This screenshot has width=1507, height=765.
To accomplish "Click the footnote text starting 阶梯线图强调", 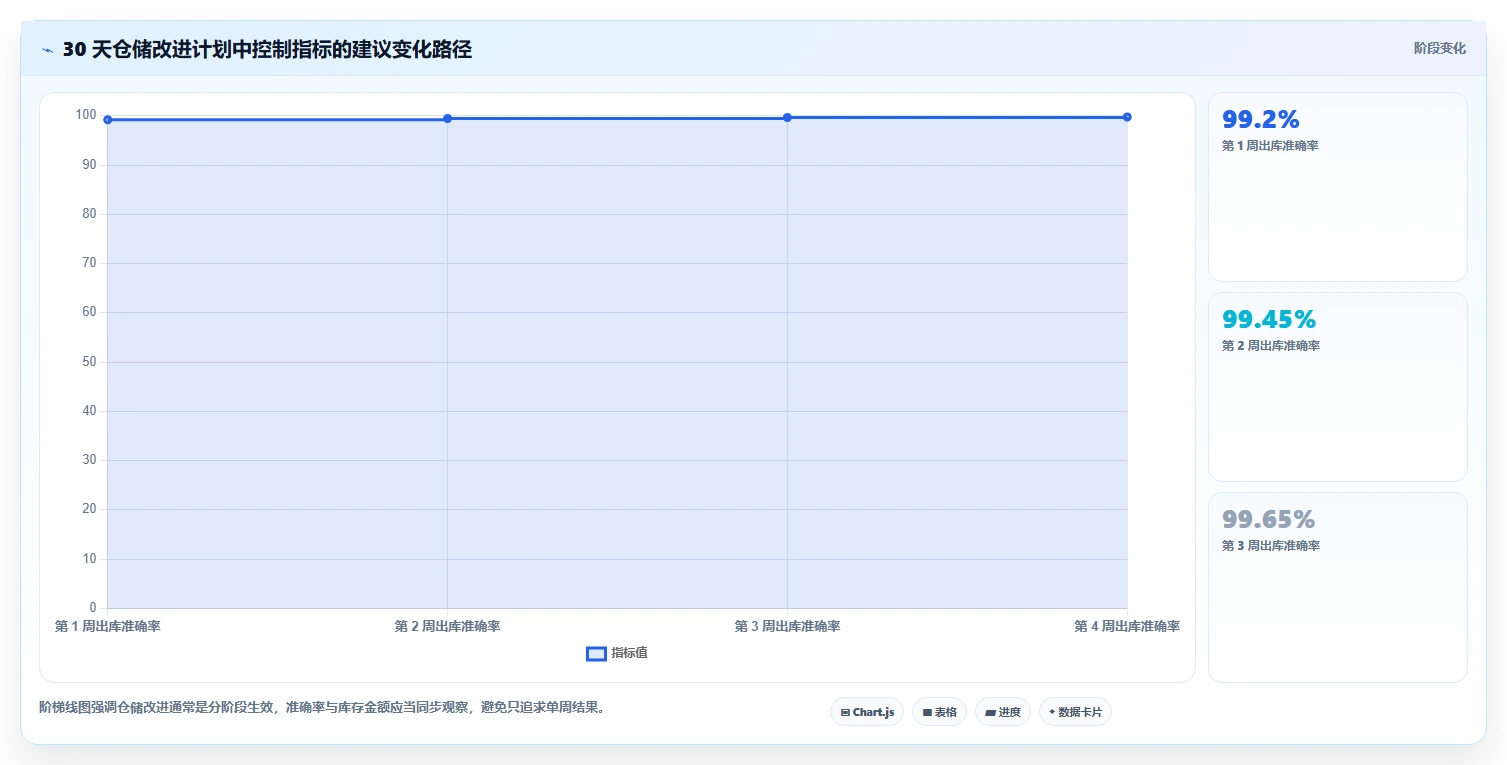I will pyautogui.click(x=322, y=707).
